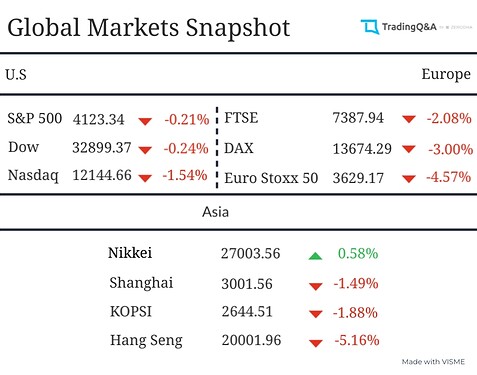Click the red down arrow beside Shanghai
477x375 pixels.
point(315,286)
